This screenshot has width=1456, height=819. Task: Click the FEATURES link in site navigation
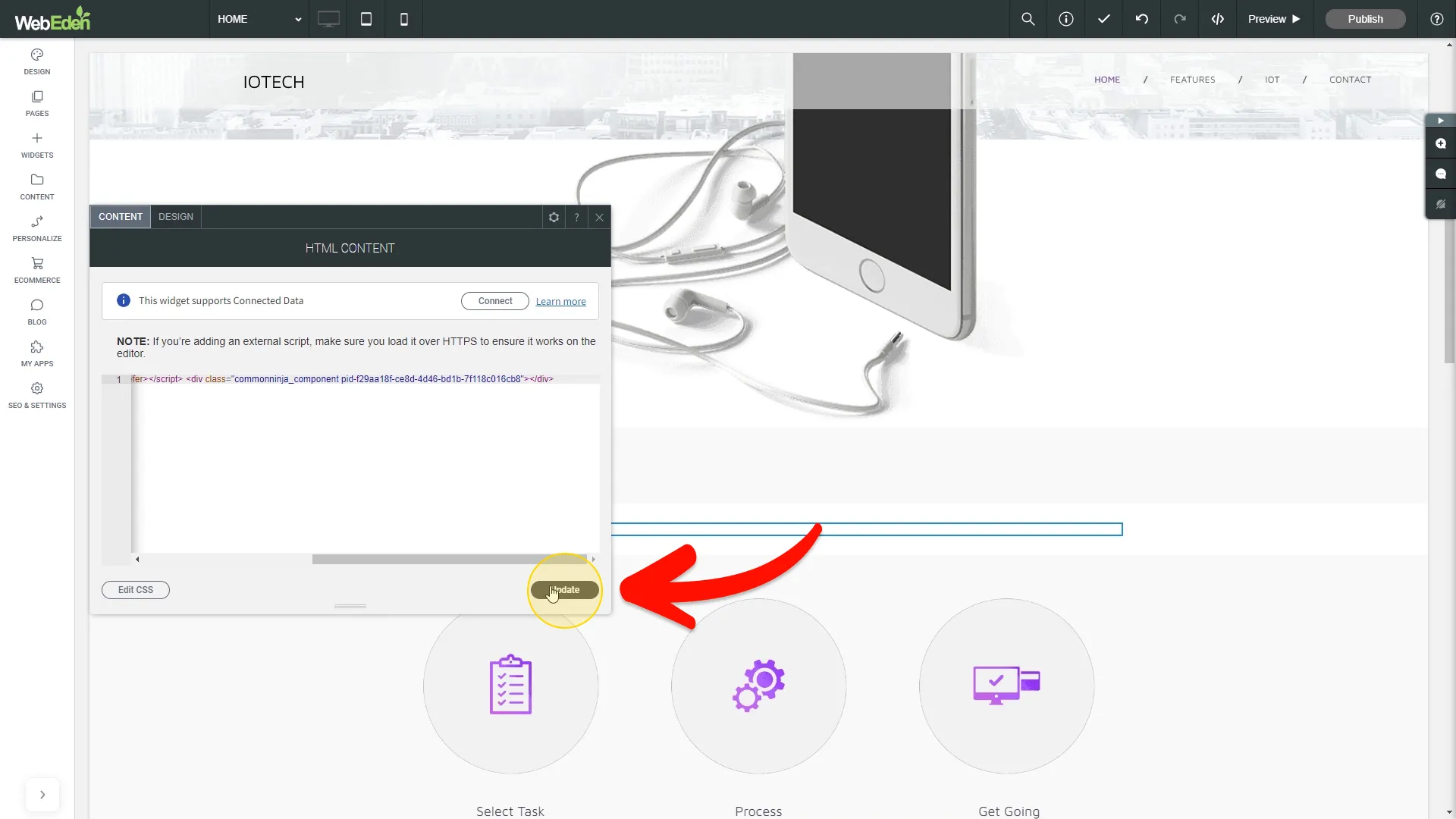(x=1193, y=80)
